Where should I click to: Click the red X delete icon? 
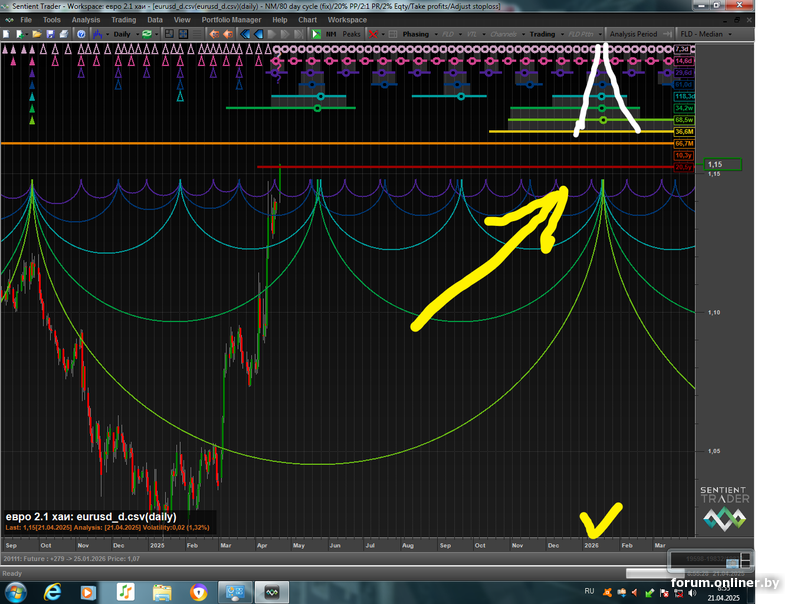[x=372, y=34]
